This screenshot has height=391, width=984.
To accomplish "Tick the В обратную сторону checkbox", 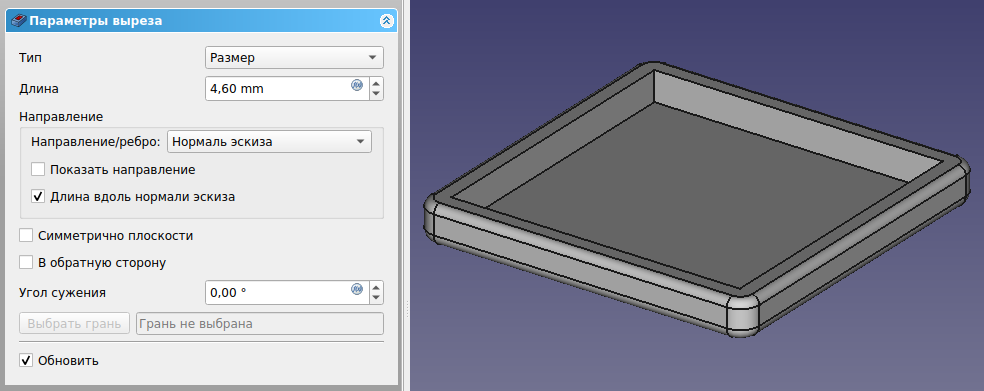I will point(26,262).
